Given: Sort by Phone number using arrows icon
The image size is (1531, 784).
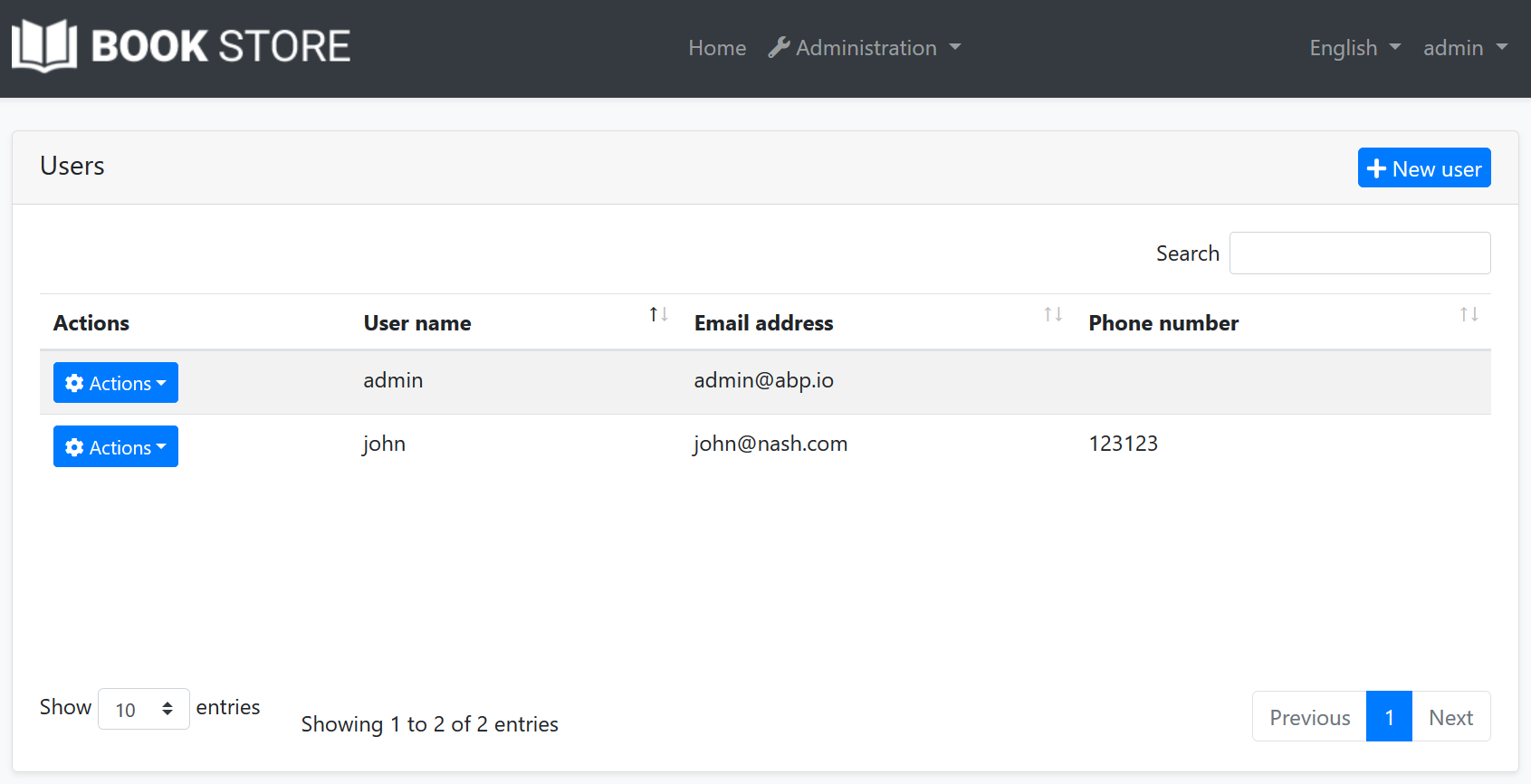Looking at the screenshot, I should (x=1469, y=314).
